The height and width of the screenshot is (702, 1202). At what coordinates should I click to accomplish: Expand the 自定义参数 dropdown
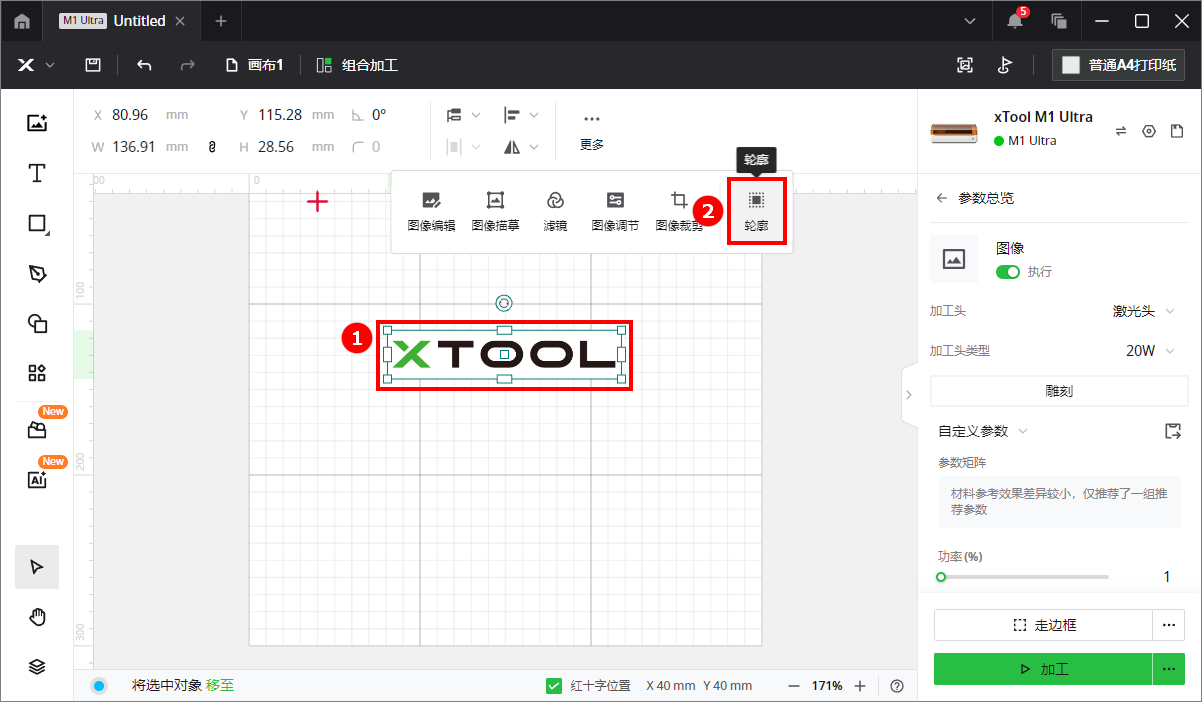(983, 431)
